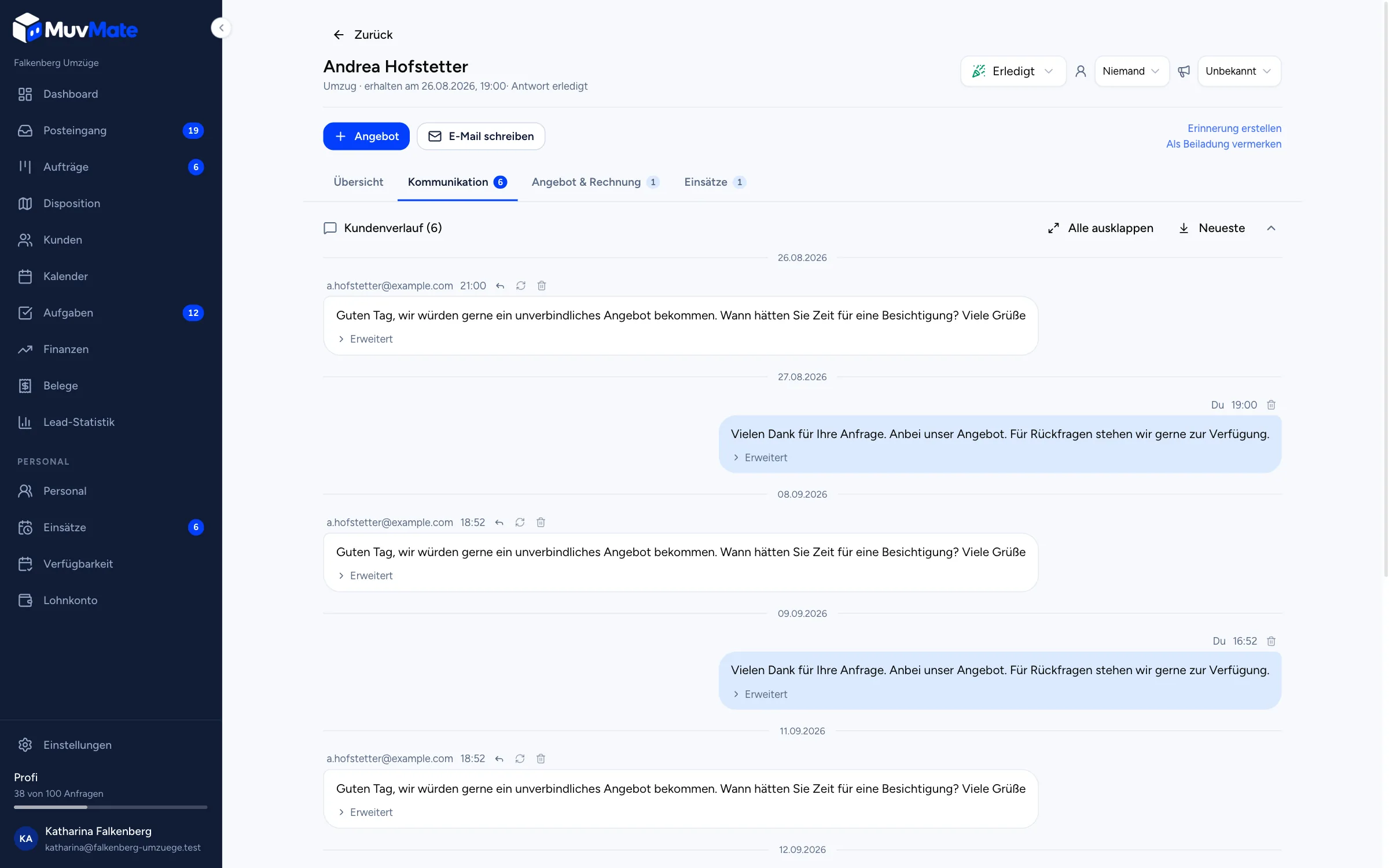Viewport: 1389px width, 868px height.
Task: Select the Kommunikation tab
Action: tap(457, 182)
